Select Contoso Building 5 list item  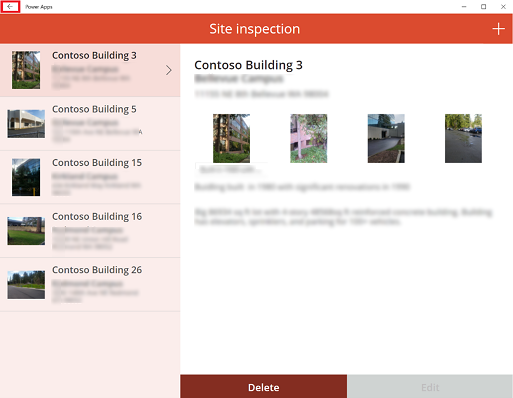(x=90, y=124)
